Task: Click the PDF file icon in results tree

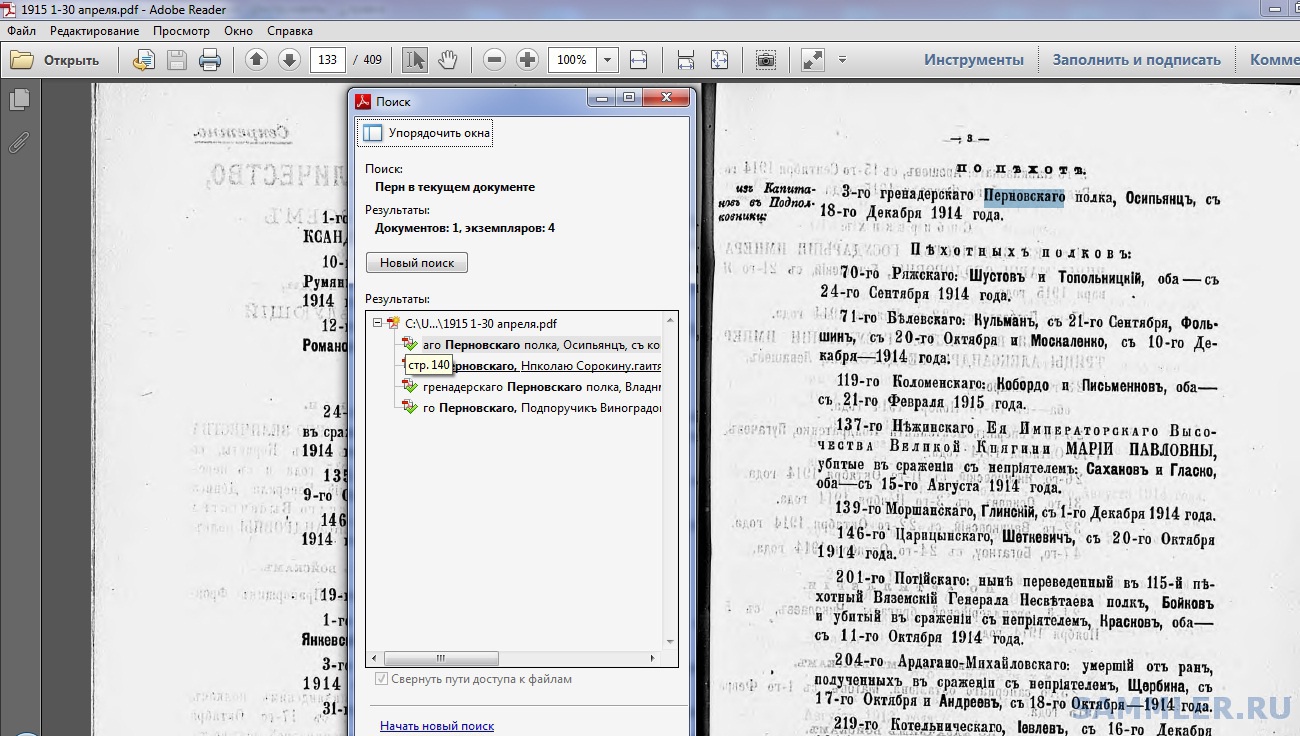Action: (x=393, y=324)
